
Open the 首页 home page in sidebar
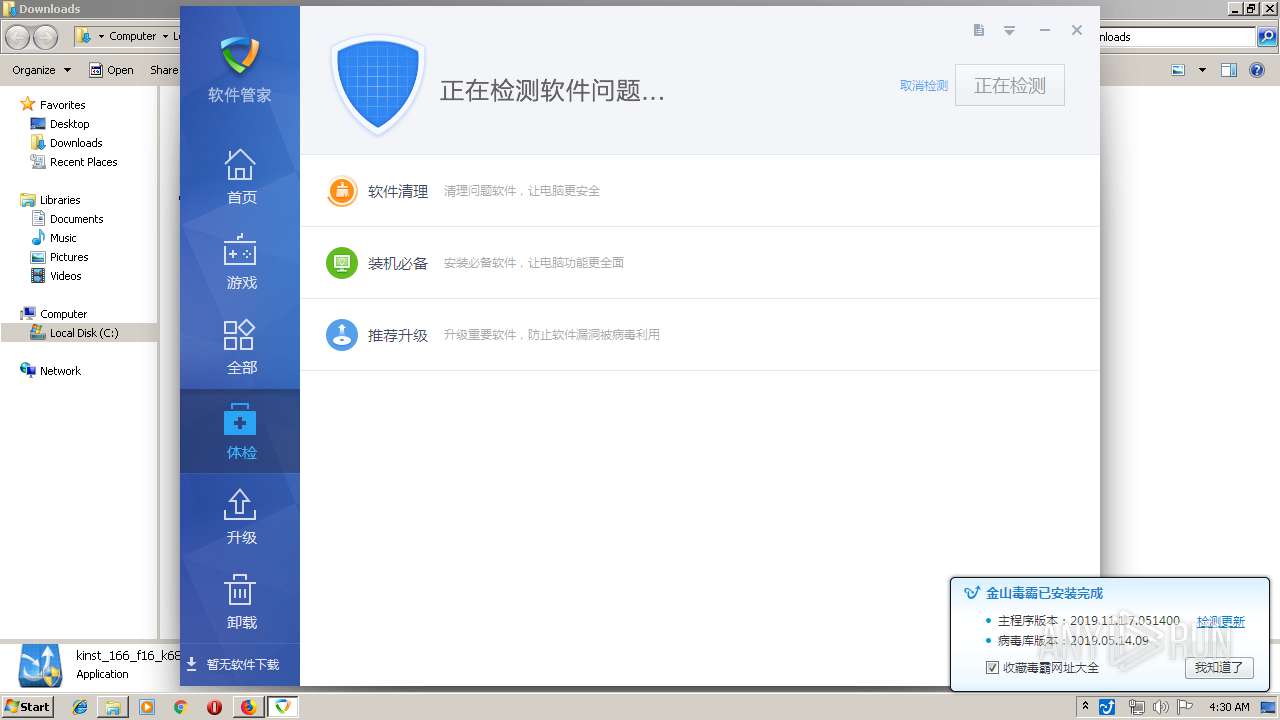(240, 176)
